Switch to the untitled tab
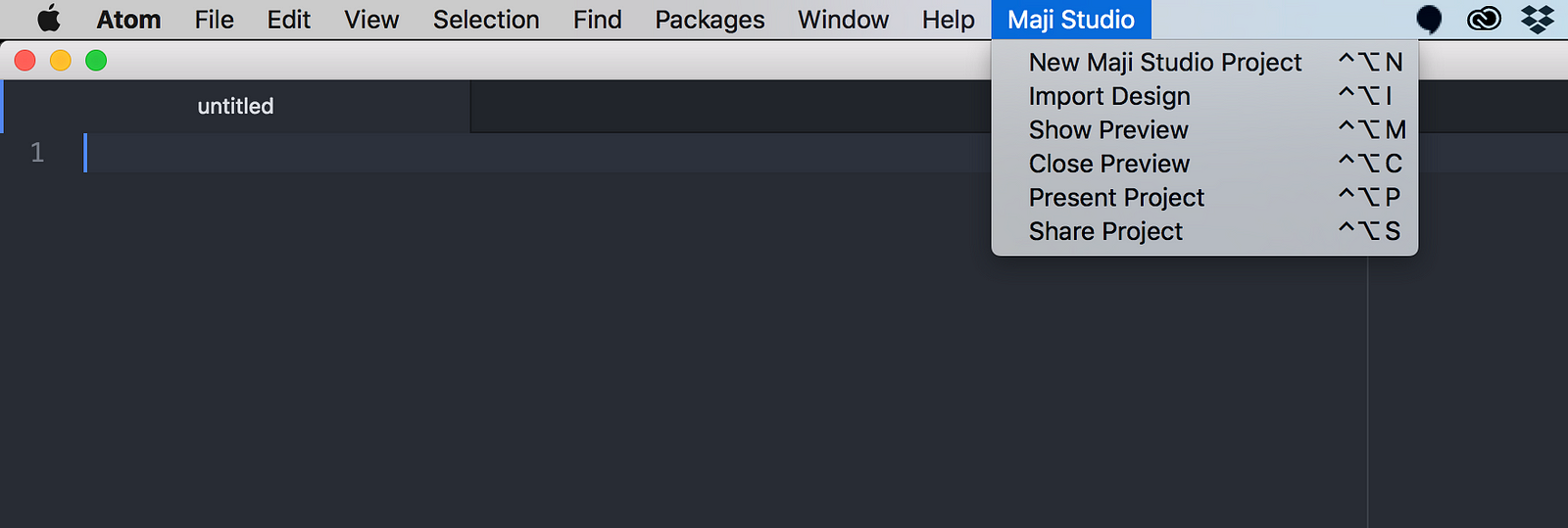Viewport: 1568px width, 528px height. pos(235,106)
